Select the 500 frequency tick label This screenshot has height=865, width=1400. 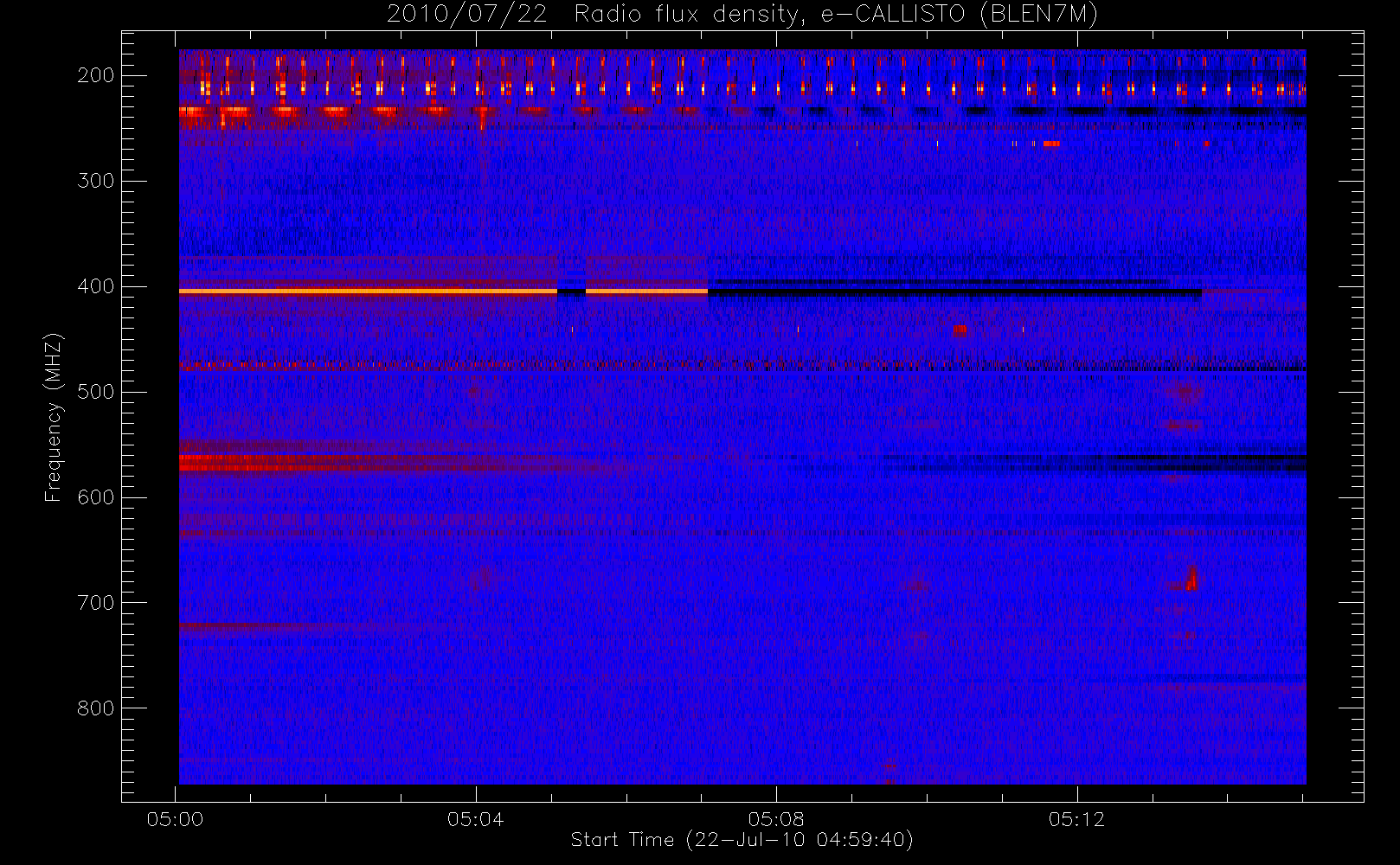pyautogui.click(x=95, y=392)
